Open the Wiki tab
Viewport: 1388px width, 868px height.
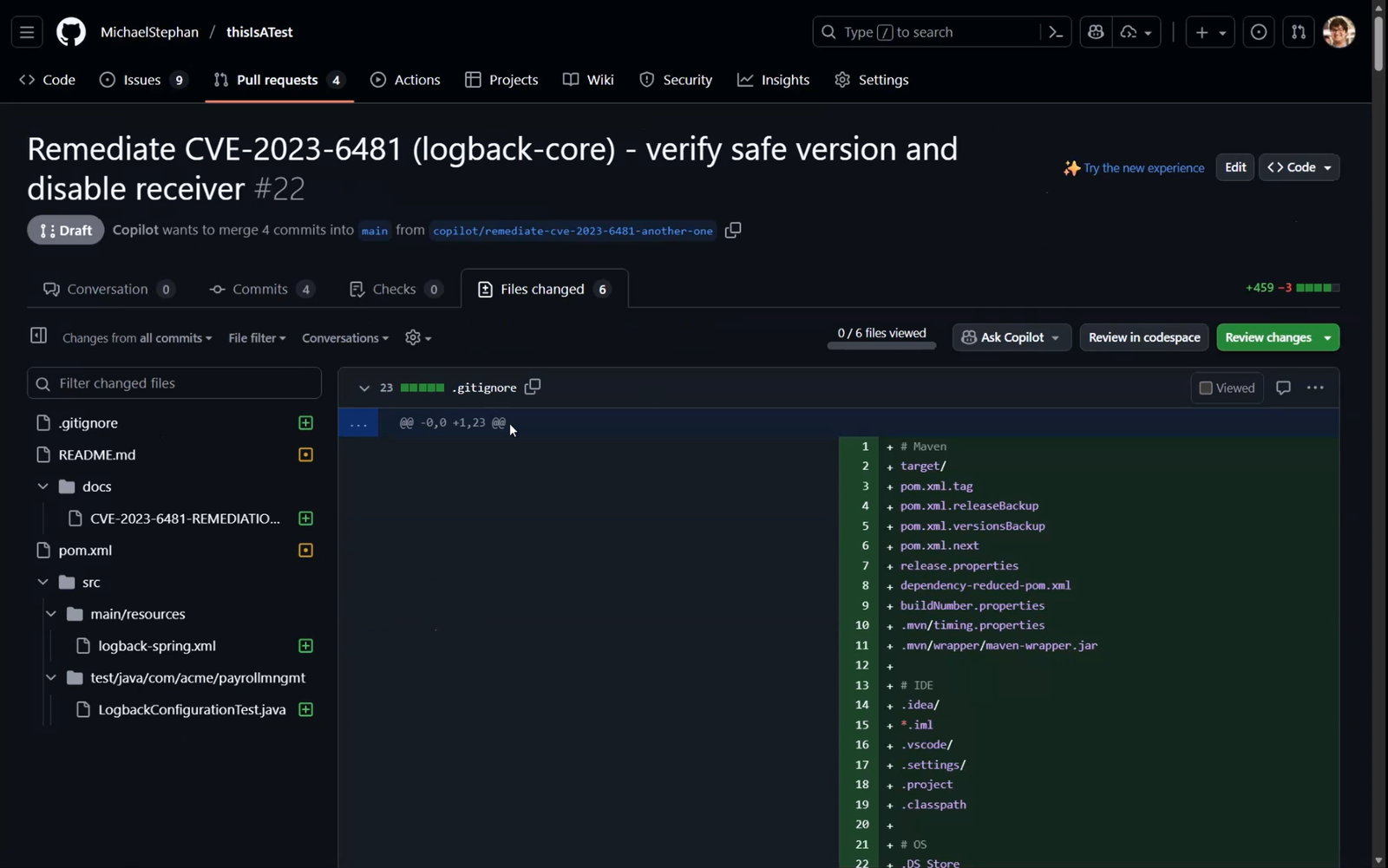[x=588, y=80]
